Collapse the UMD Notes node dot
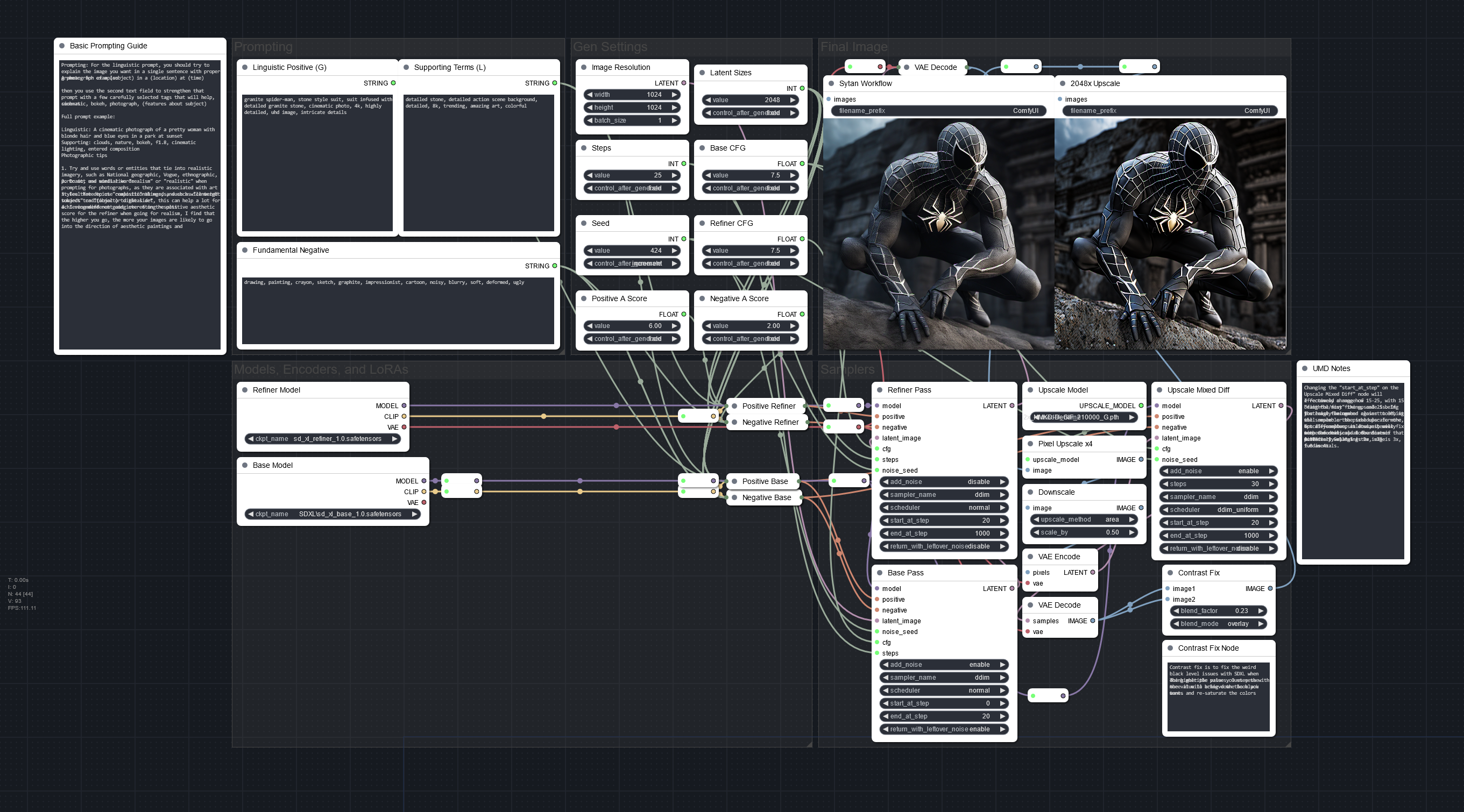1464x812 pixels. (x=1305, y=368)
